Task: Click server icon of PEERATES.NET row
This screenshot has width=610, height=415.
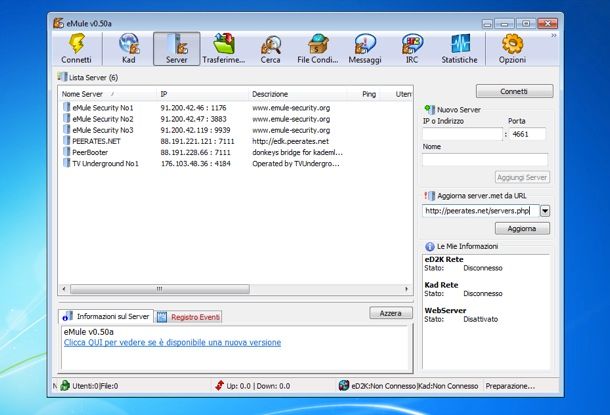Action: point(67,141)
